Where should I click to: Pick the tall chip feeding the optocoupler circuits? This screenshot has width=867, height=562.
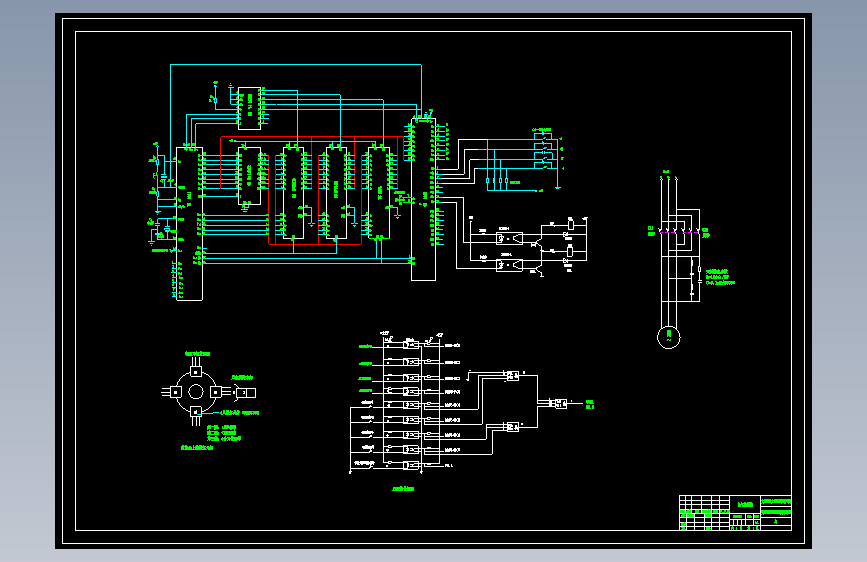[x=424, y=199]
